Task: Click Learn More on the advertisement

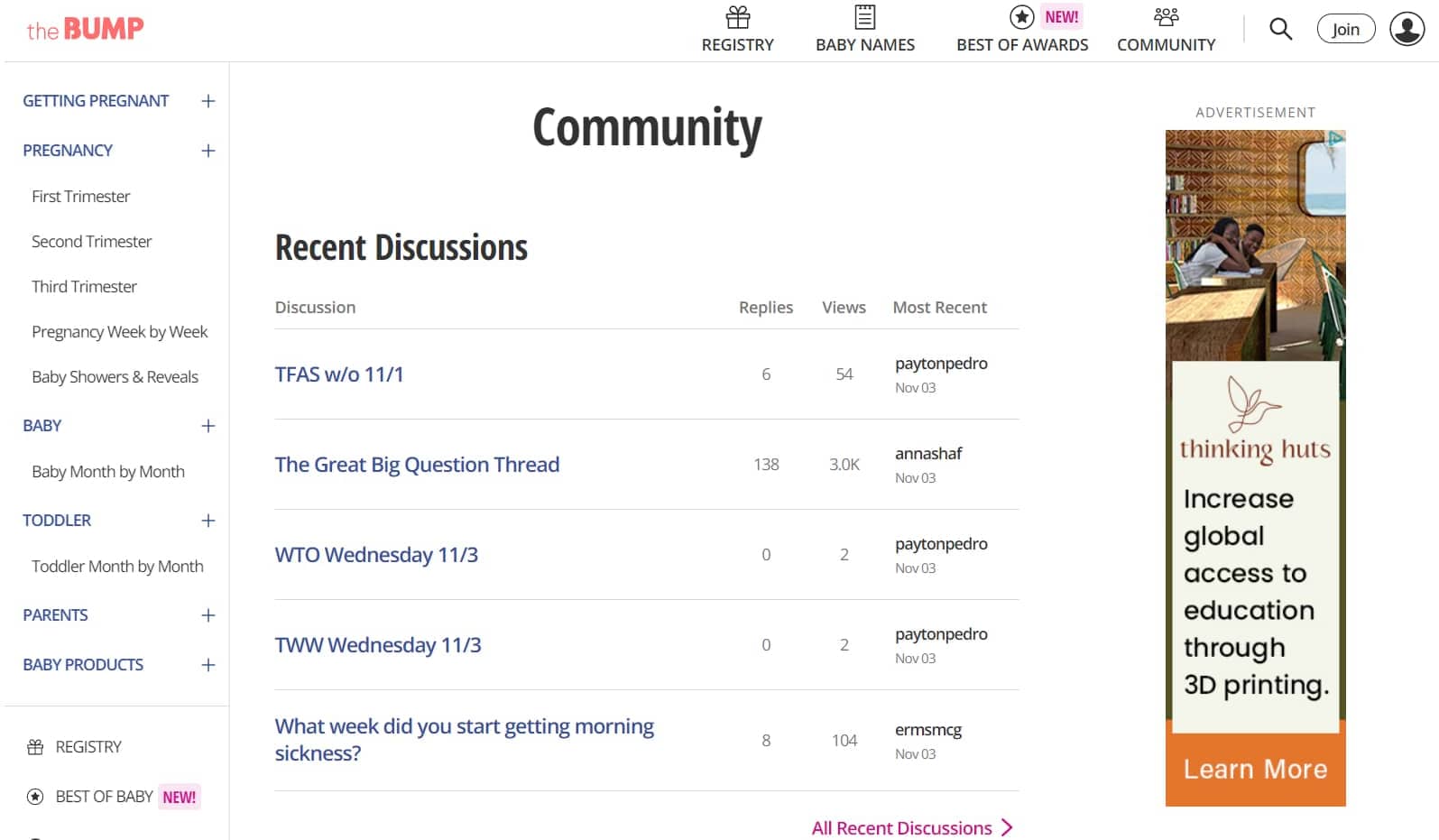Action: click(x=1254, y=769)
